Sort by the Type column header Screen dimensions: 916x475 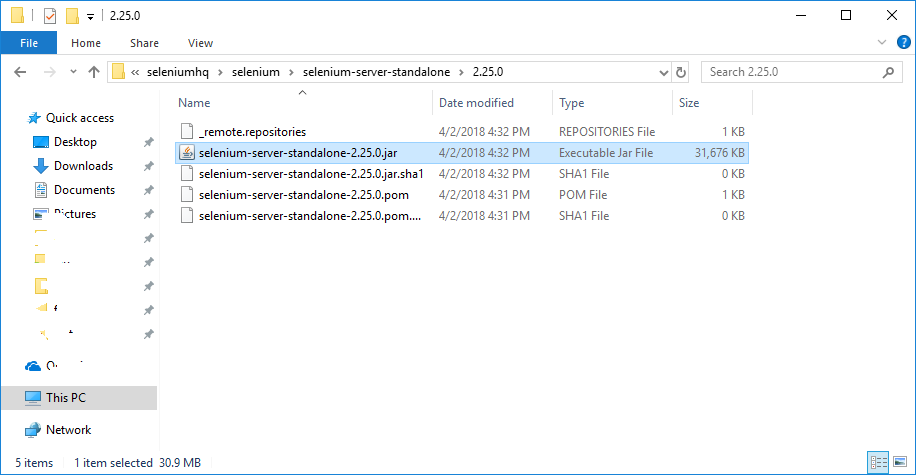[571, 103]
